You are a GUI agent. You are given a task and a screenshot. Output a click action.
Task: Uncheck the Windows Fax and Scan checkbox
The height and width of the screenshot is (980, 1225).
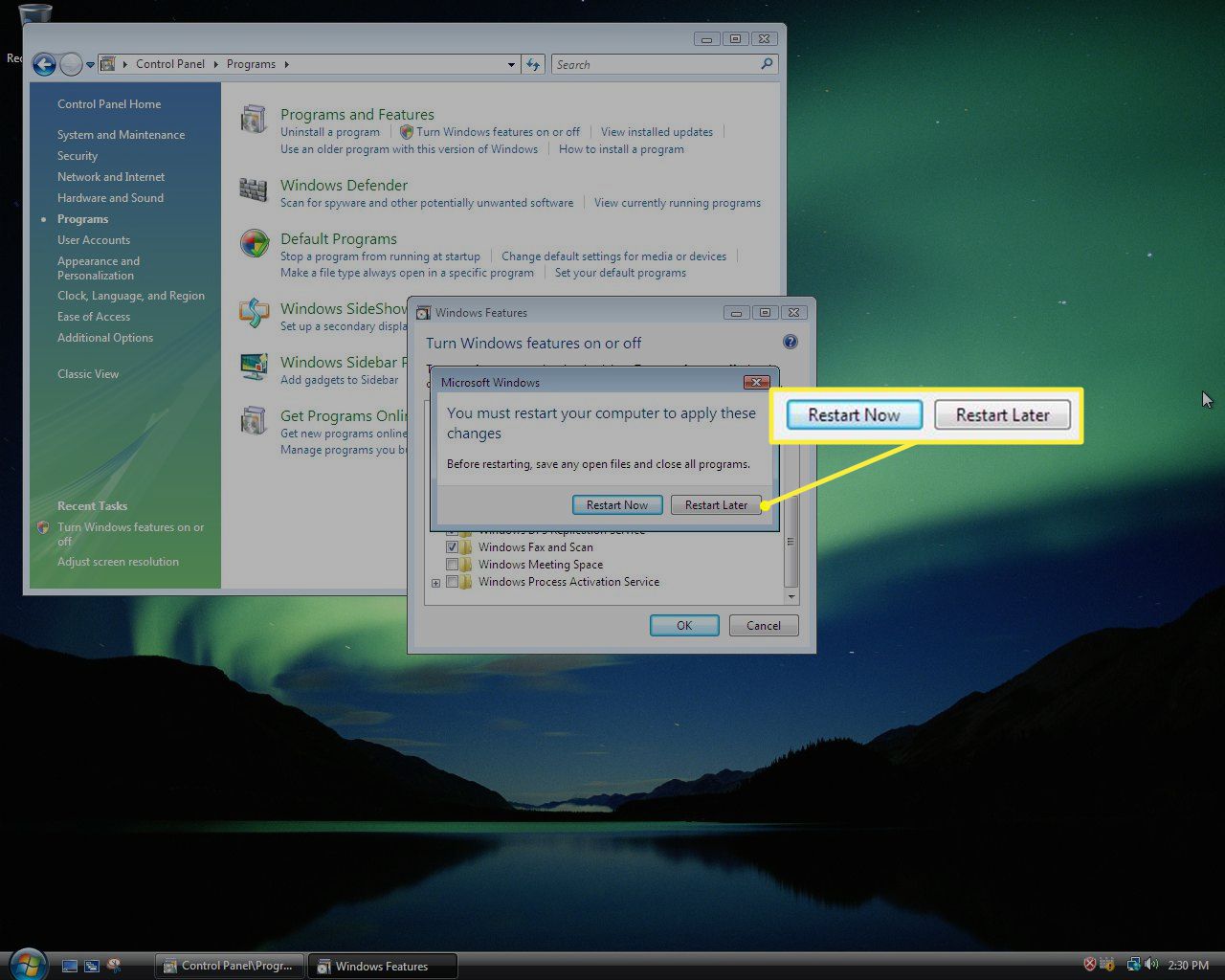452,547
